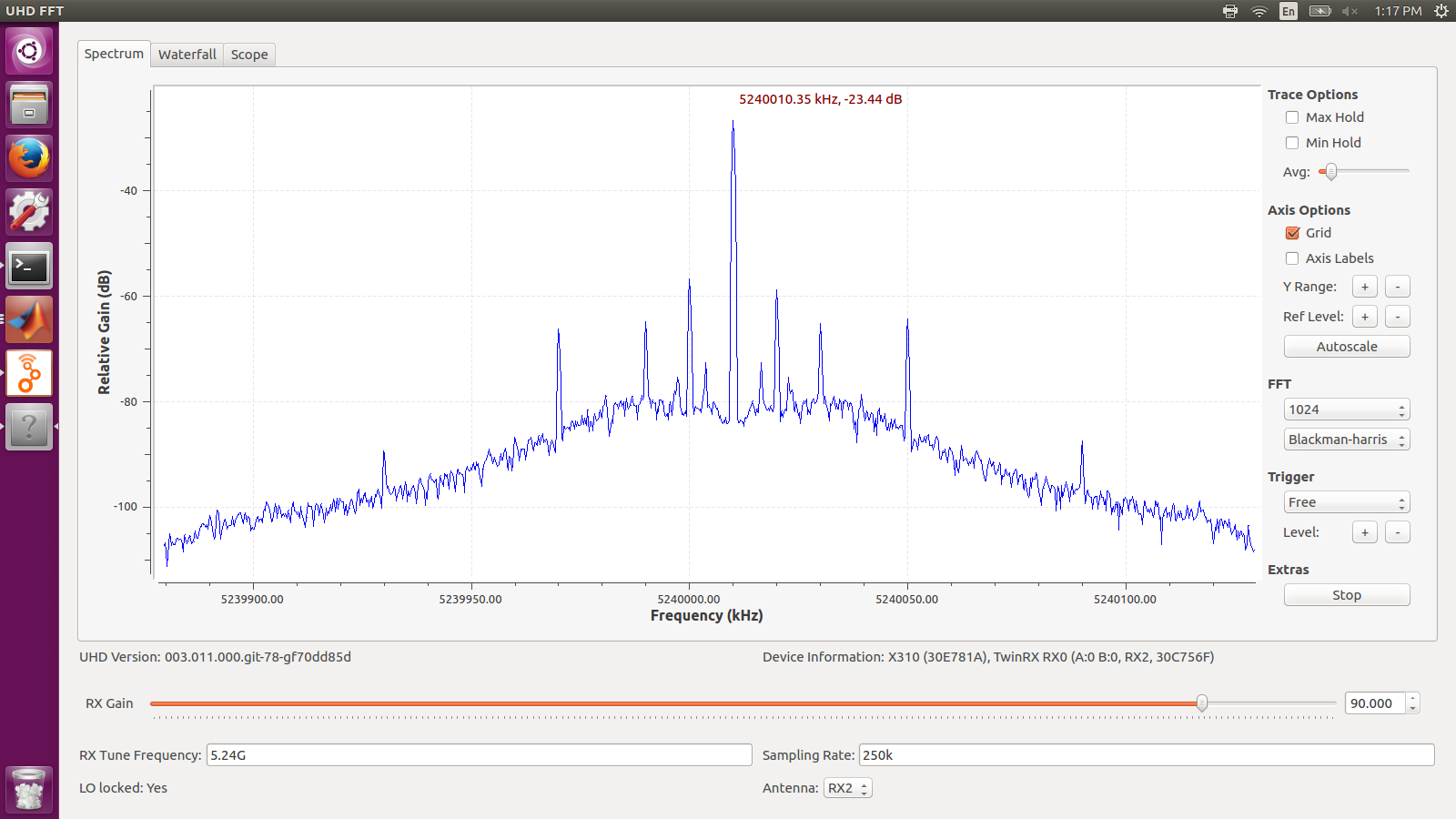
Task: Open the Antenna RX2 dropdown
Action: [847, 788]
